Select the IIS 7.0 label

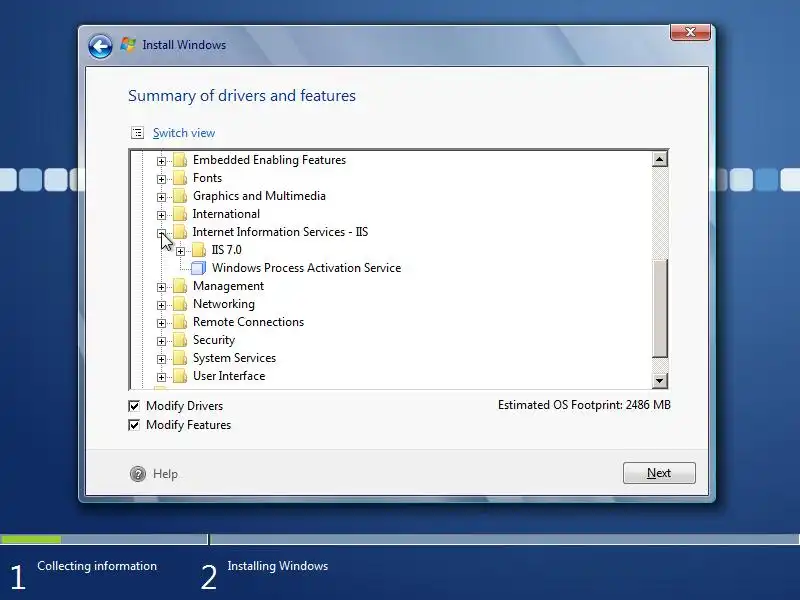pyautogui.click(x=227, y=250)
